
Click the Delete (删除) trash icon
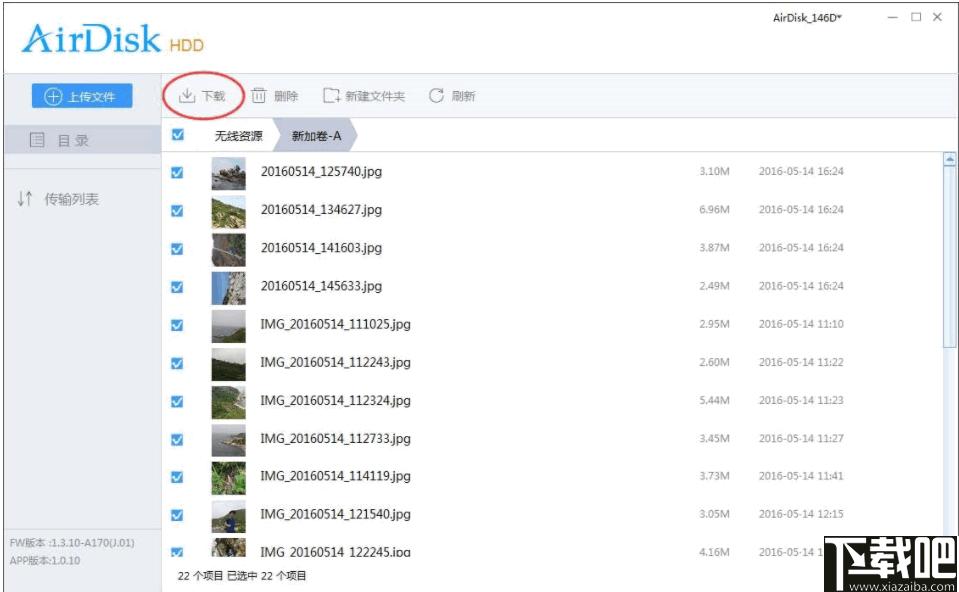(259, 95)
